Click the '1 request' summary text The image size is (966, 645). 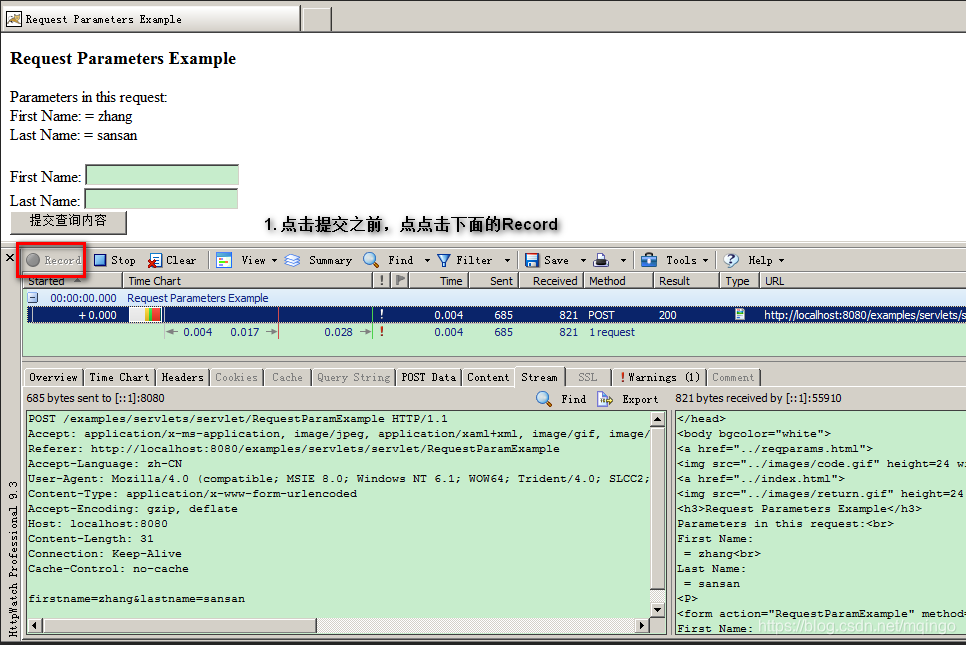[x=612, y=332]
